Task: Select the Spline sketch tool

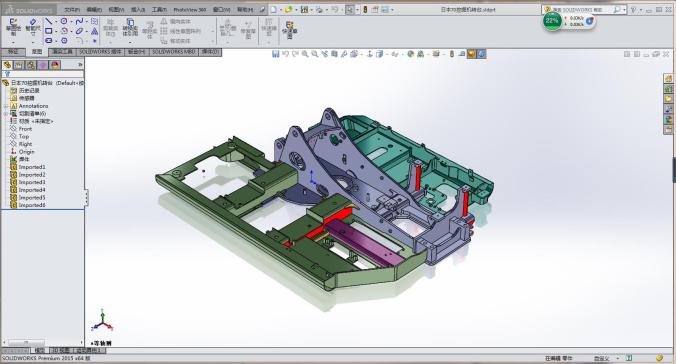Action: (x=79, y=21)
